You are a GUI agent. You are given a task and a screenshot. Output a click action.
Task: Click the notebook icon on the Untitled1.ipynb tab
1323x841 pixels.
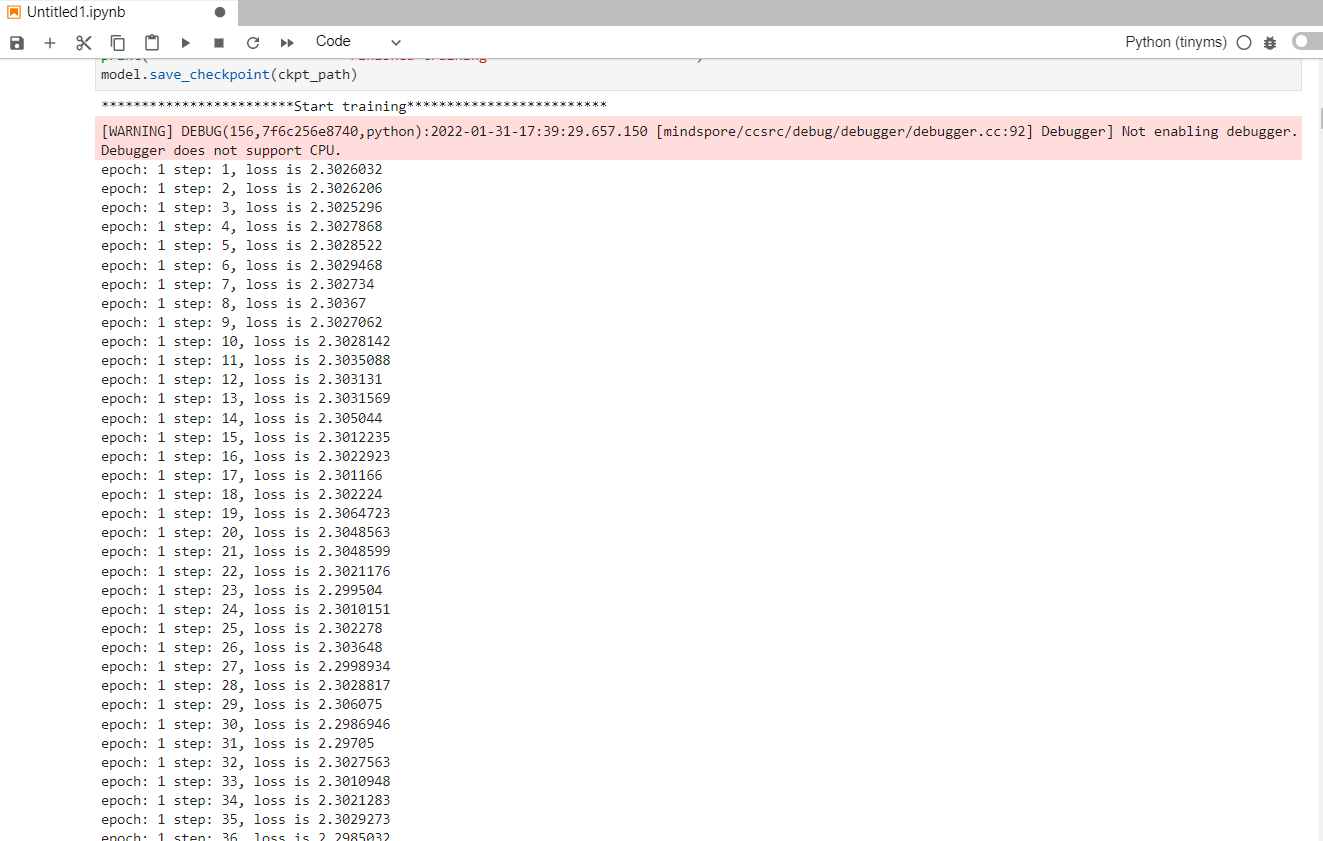pyautogui.click(x=14, y=13)
